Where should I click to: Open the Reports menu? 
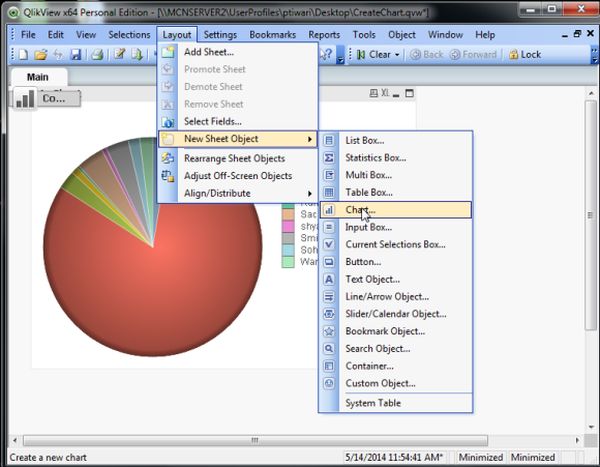tap(324, 35)
